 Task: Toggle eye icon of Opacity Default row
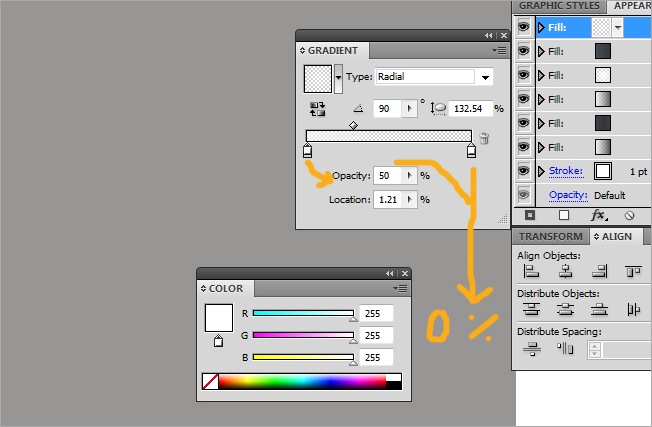524,195
